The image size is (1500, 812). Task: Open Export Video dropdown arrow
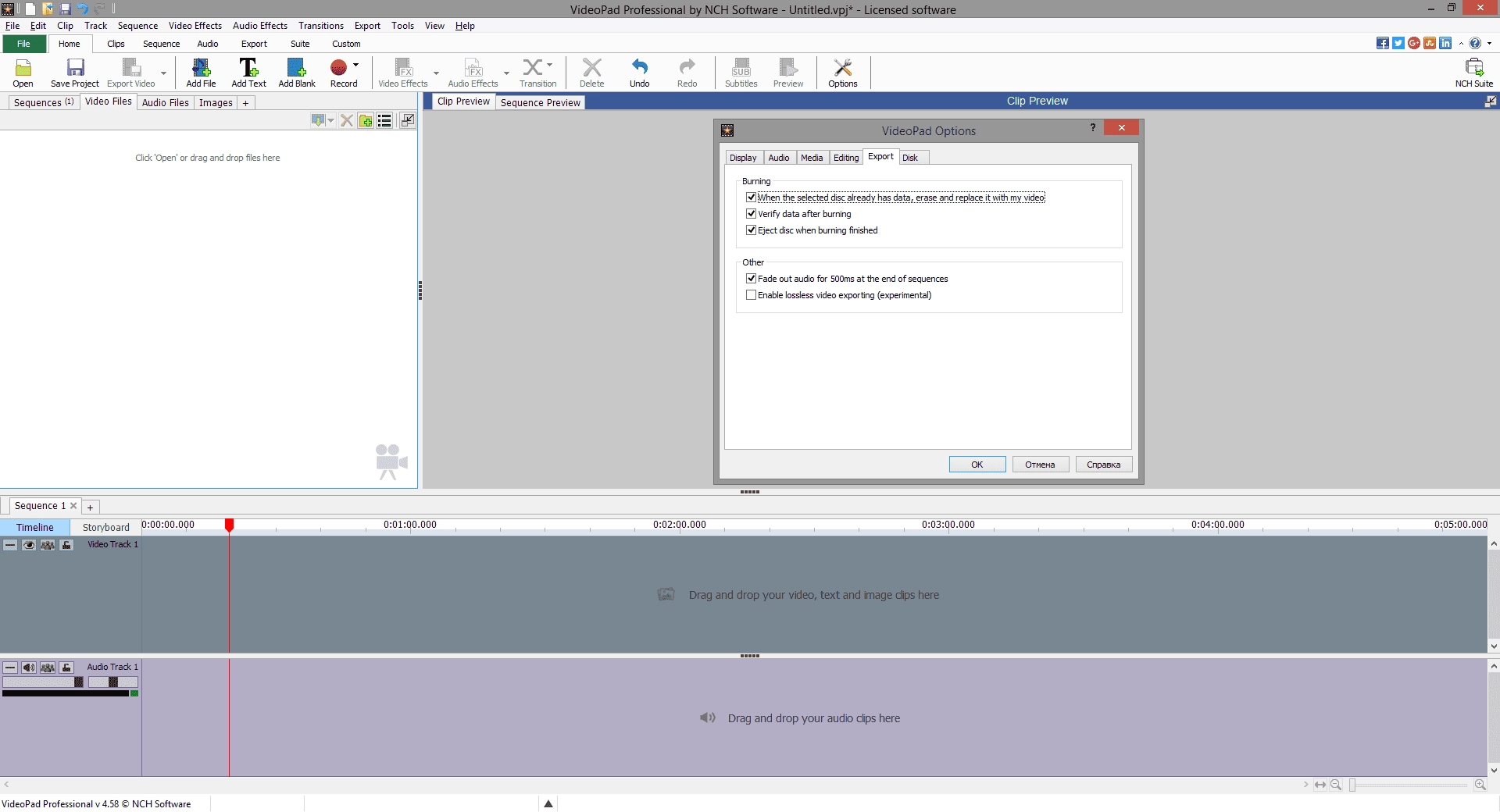(x=163, y=73)
